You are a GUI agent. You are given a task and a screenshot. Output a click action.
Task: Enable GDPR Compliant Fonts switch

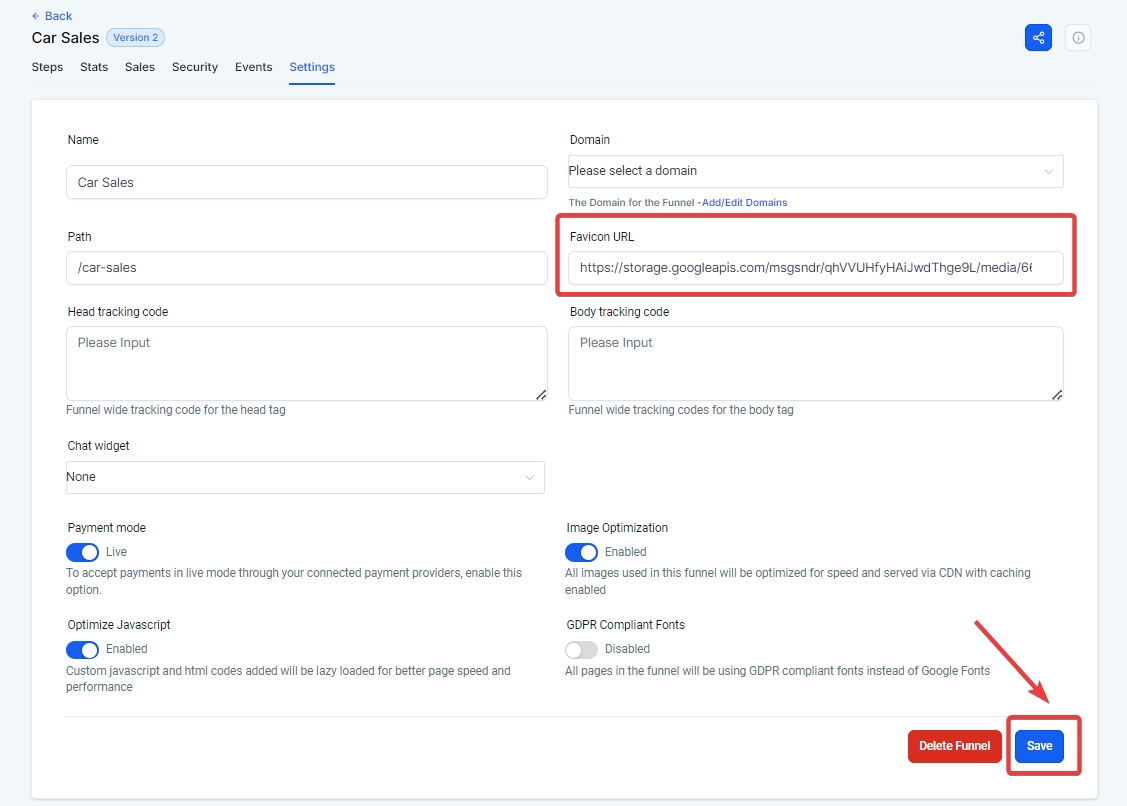[x=581, y=650]
